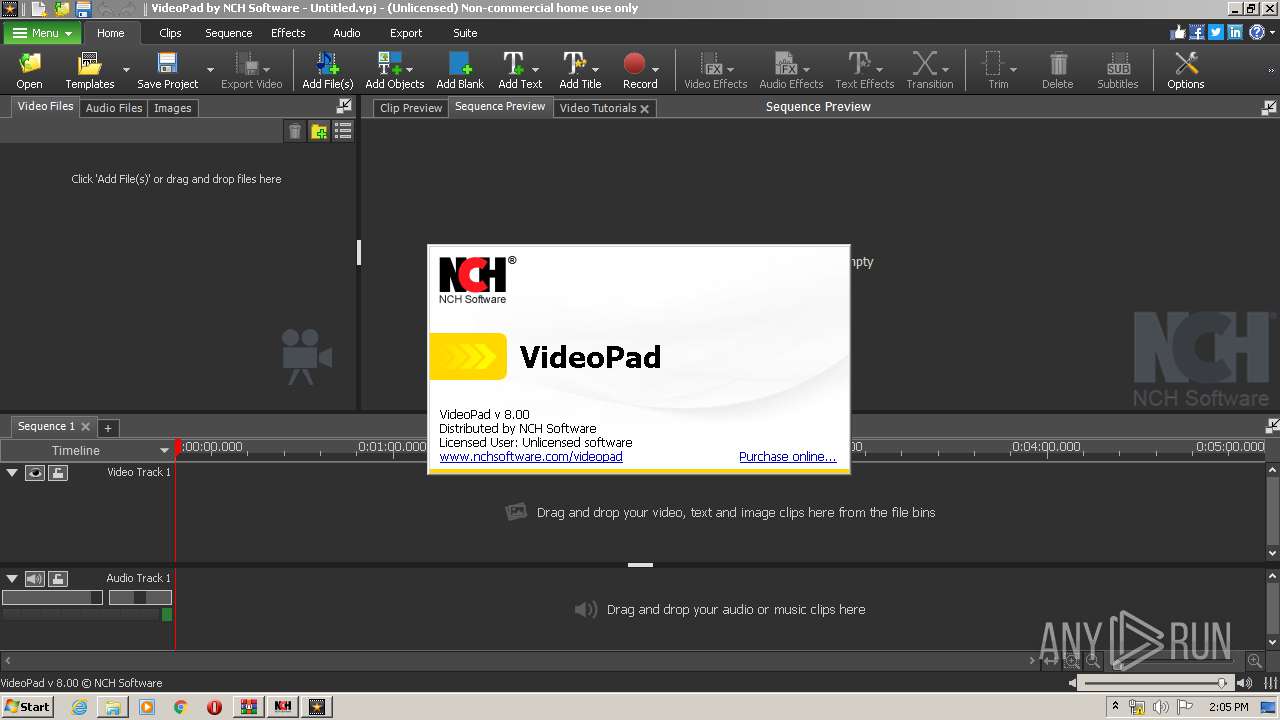Close the Video Tutorials tab
Screen dimensions: 1280x720
click(644, 108)
